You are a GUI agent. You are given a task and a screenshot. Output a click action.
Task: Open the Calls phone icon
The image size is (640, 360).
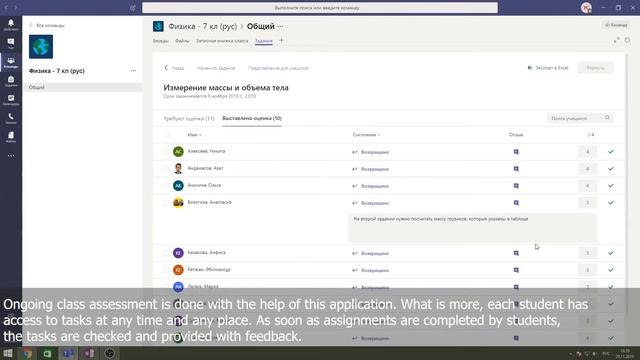tap(11, 118)
